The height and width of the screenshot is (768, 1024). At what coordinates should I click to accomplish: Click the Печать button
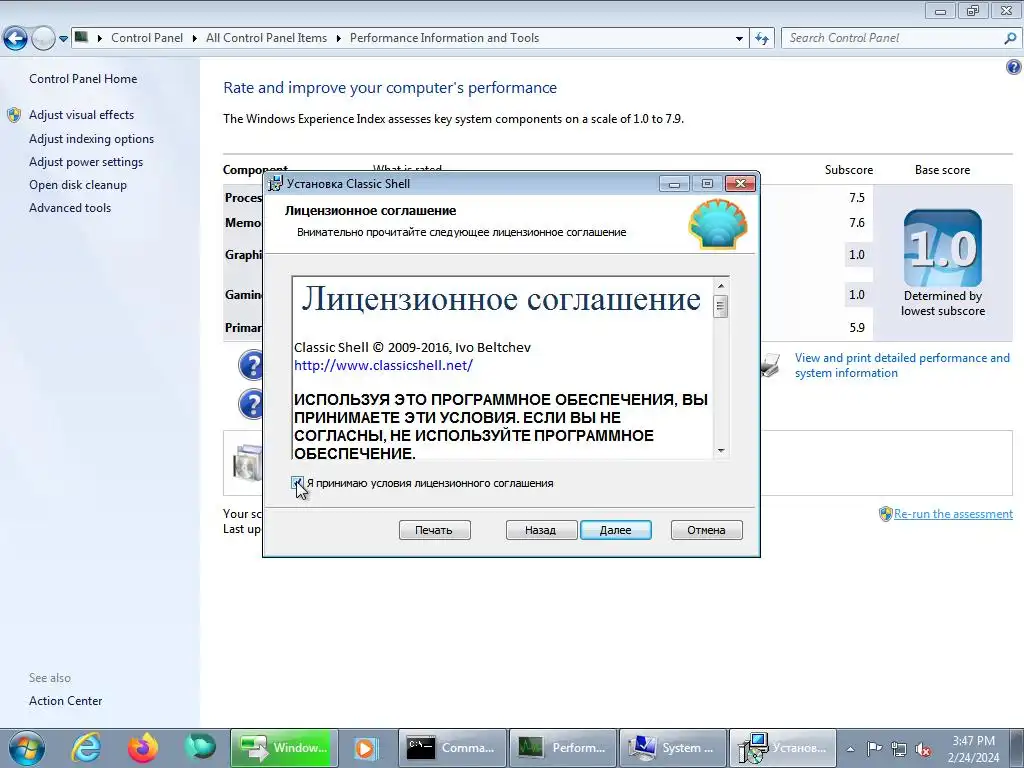tap(434, 530)
